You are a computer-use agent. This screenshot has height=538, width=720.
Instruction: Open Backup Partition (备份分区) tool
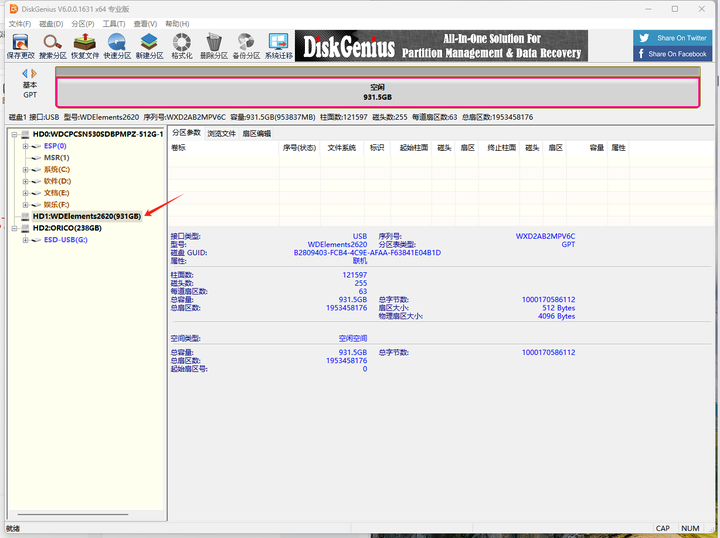[x=246, y=46]
